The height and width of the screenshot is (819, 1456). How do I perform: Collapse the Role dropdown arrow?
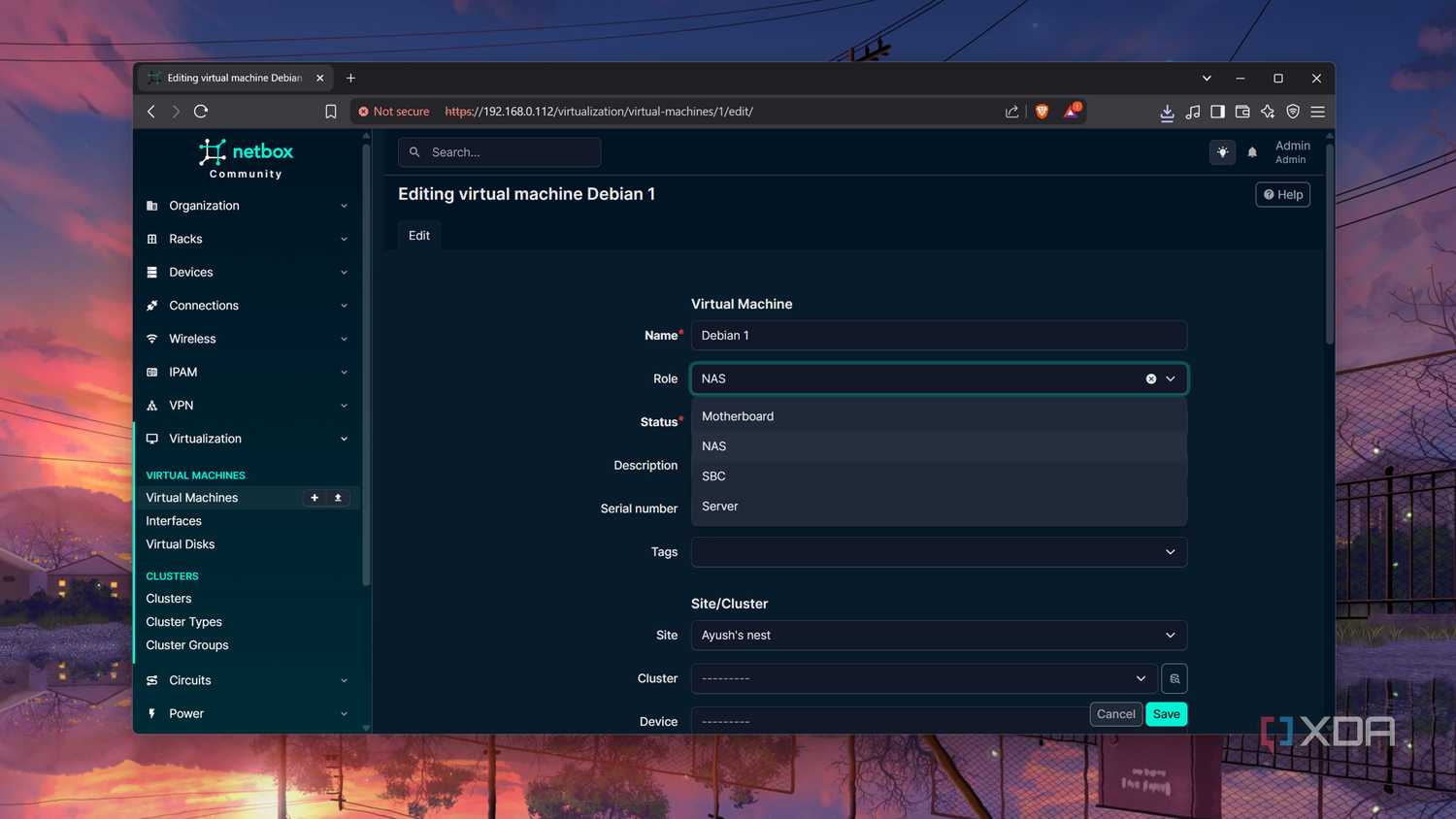pyautogui.click(x=1171, y=379)
